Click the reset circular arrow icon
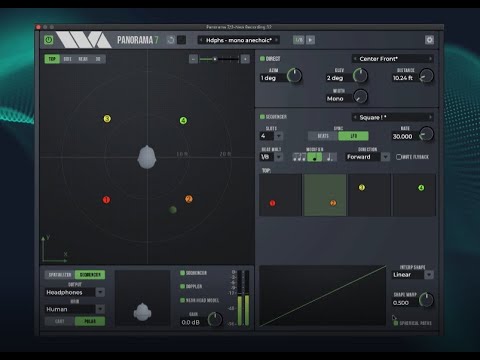This screenshot has height=360, width=480. tap(171, 40)
